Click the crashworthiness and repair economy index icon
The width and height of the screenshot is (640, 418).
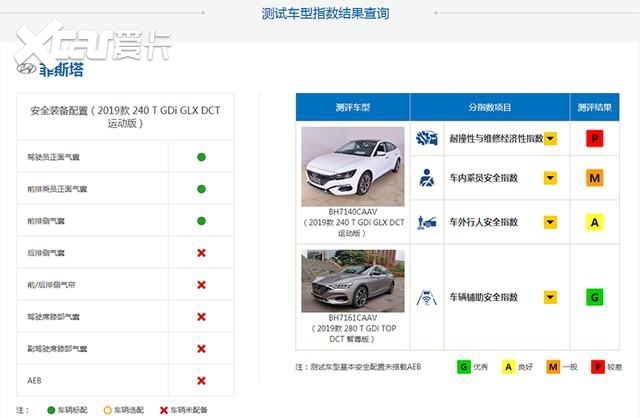[x=427, y=138]
